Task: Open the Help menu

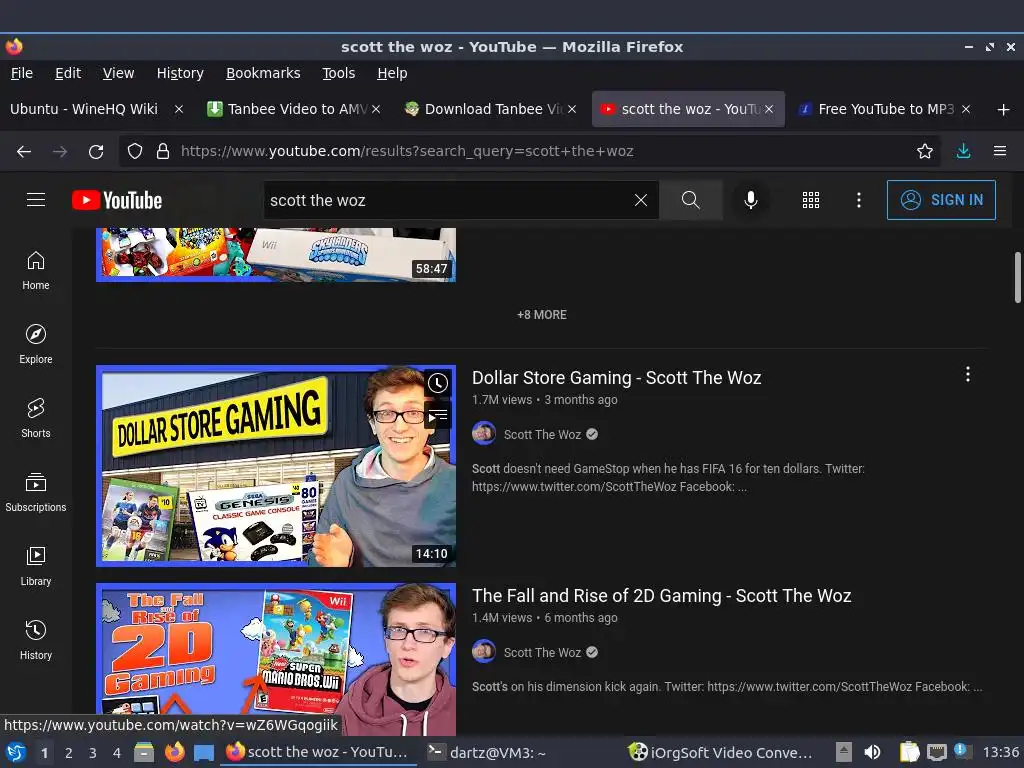Action: click(392, 73)
